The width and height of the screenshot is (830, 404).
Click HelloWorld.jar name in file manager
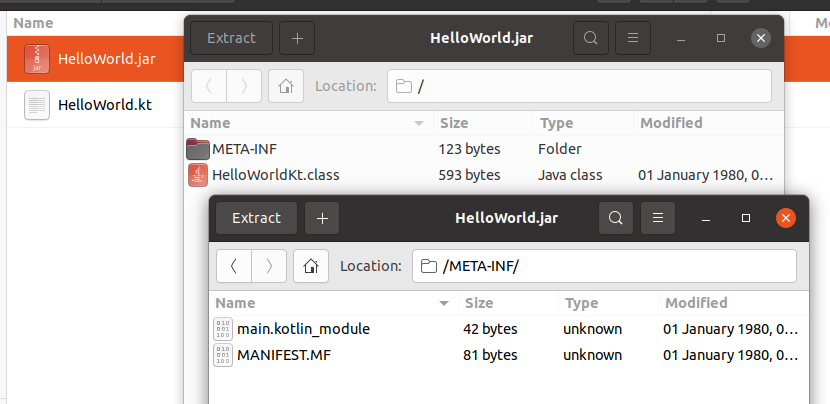coord(106,59)
